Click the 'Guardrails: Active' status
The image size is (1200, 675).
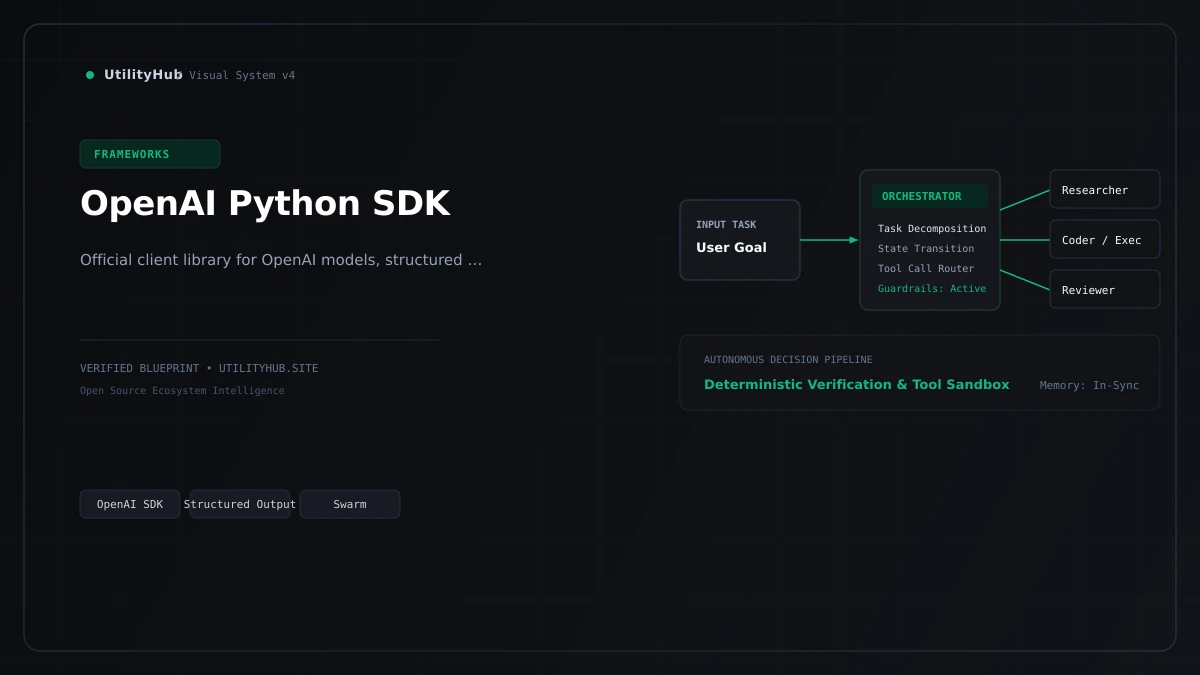[x=932, y=289]
